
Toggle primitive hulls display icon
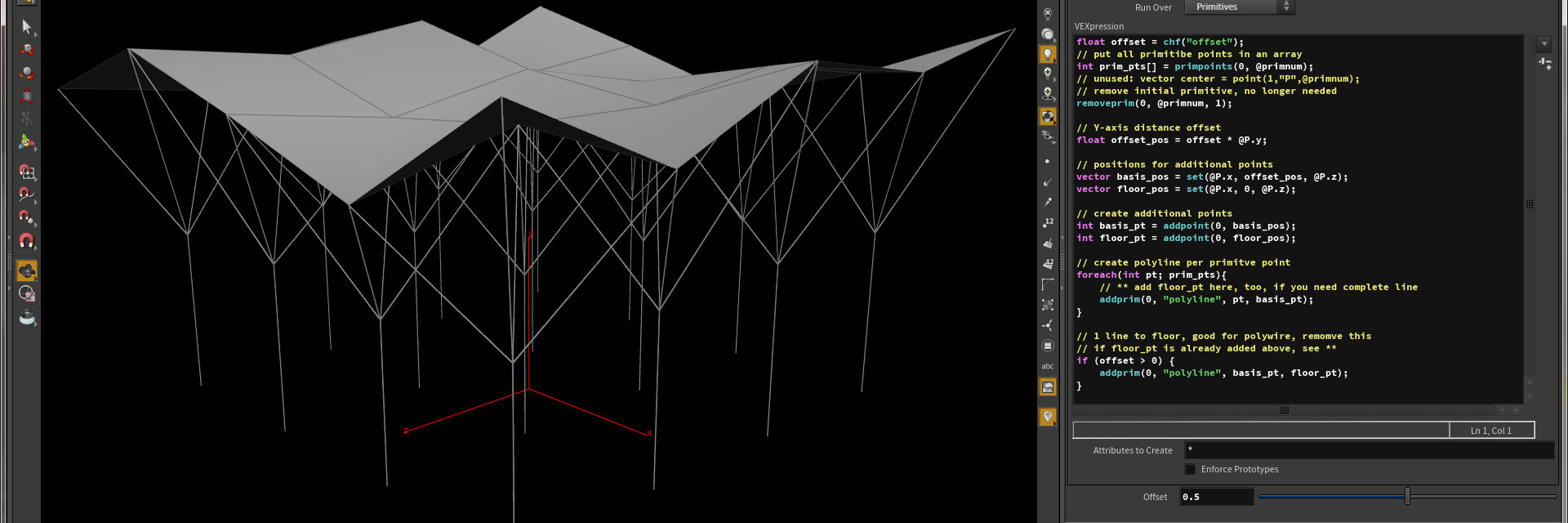point(1048,284)
